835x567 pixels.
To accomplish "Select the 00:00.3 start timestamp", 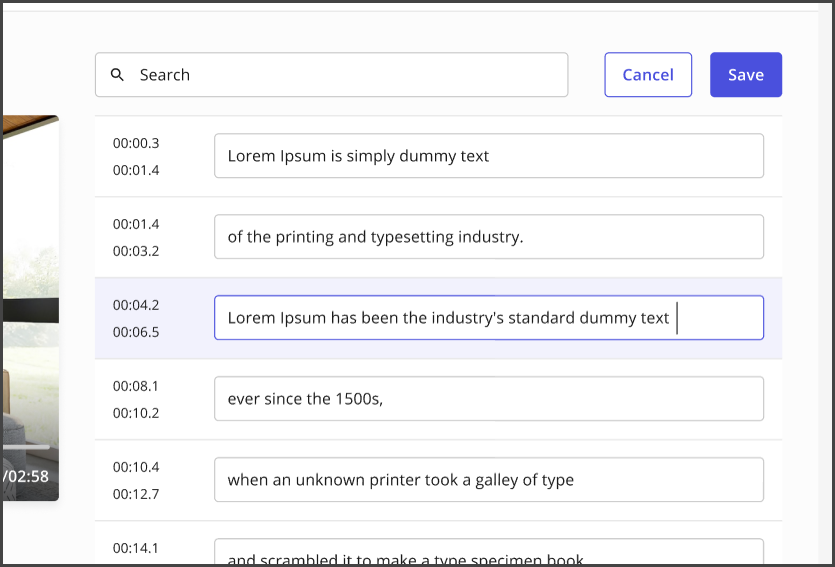I will tap(136, 143).
